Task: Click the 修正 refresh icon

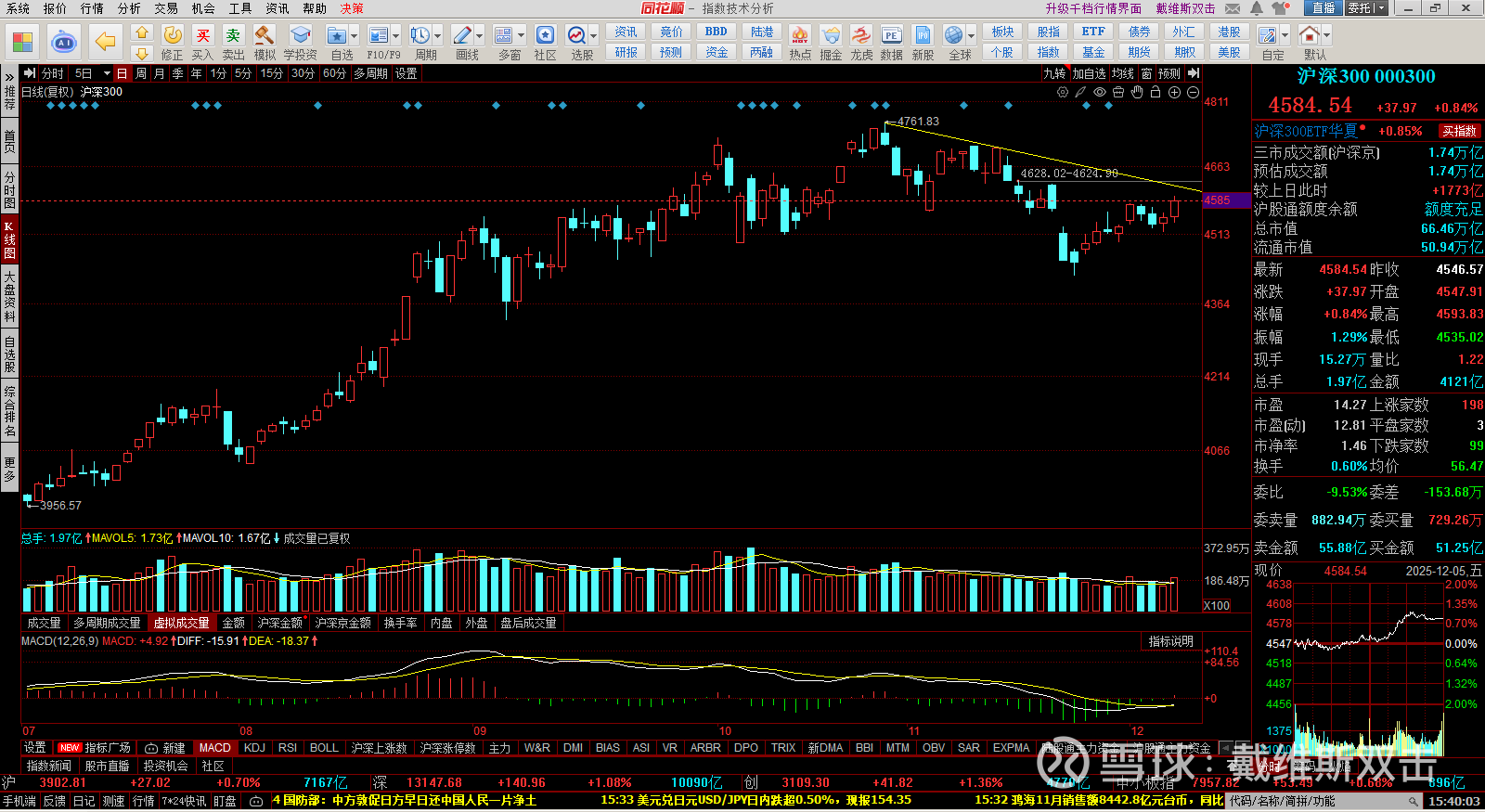Action: tap(173, 35)
